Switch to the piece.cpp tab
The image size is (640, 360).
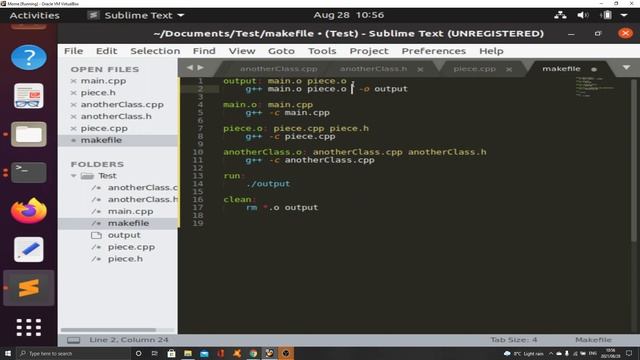[475, 69]
